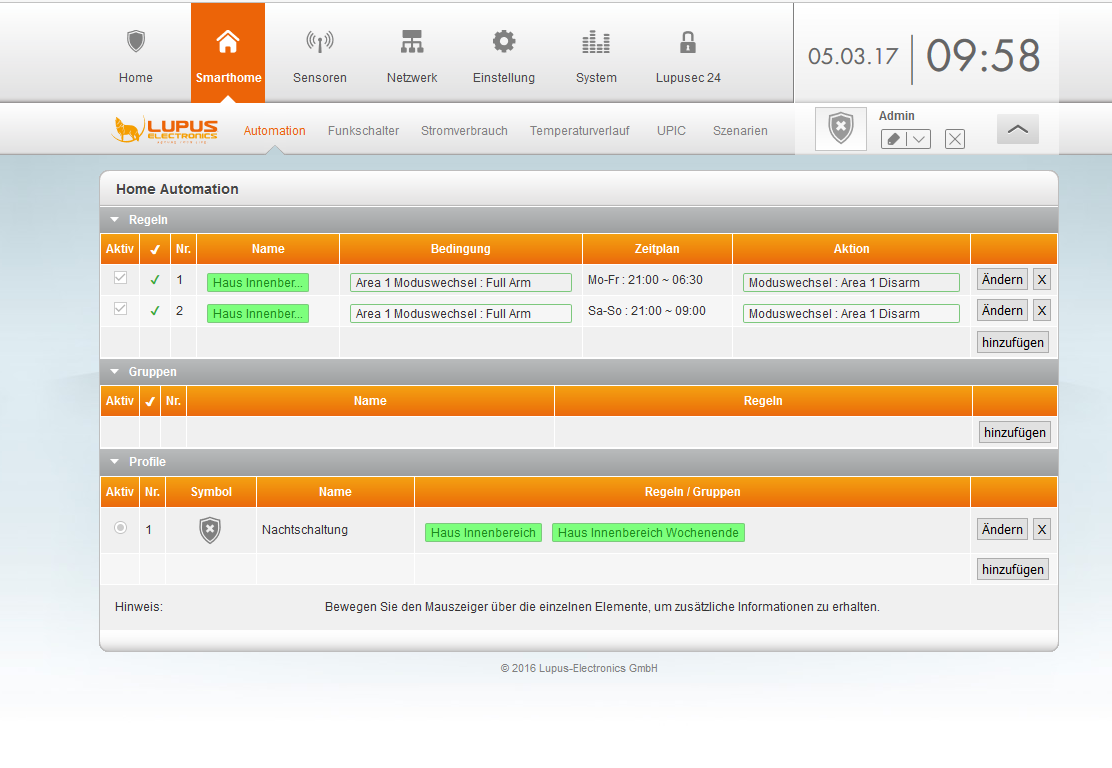The height and width of the screenshot is (768, 1112).
Task: Collapse the Gruppen section
Action: click(115, 372)
